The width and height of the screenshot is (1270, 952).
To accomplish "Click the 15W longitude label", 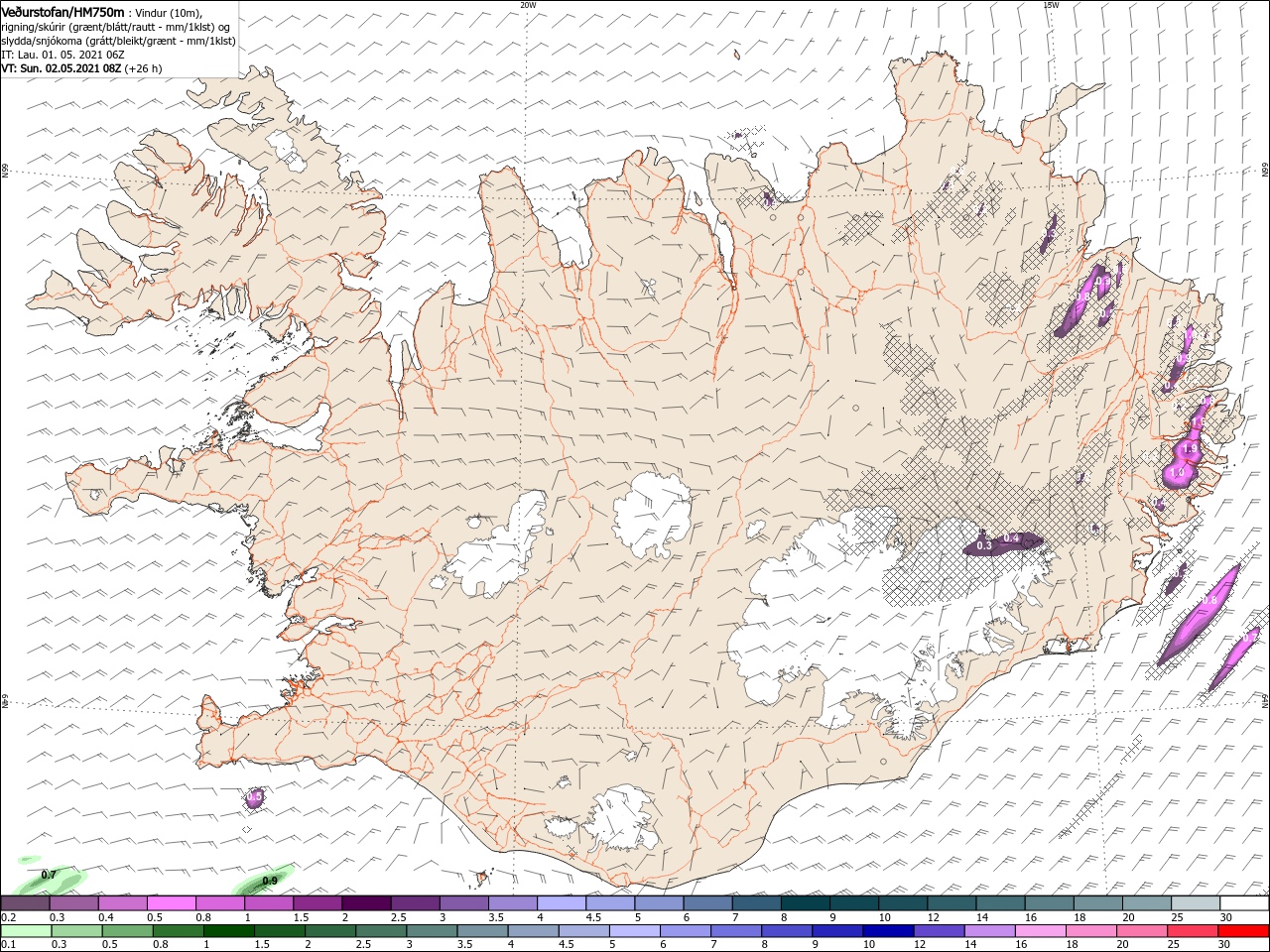I will (x=1051, y=4).
